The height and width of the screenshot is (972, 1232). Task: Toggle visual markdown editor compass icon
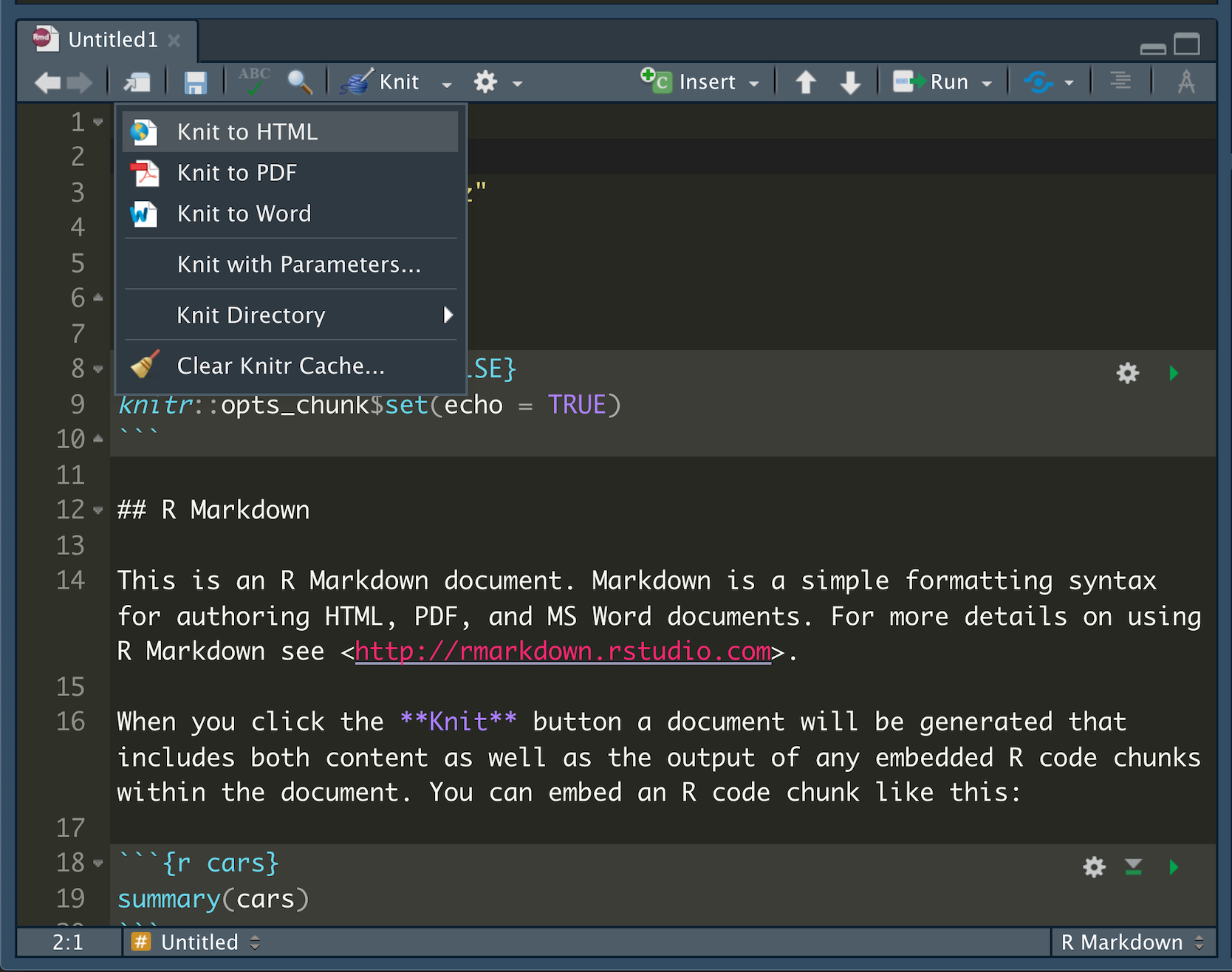(1186, 81)
